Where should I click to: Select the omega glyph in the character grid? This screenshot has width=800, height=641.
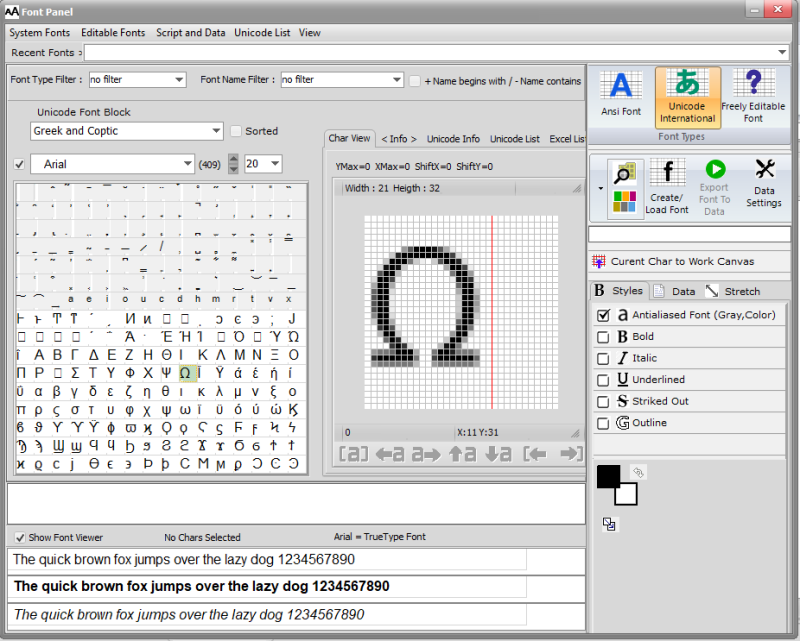coord(186,372)
